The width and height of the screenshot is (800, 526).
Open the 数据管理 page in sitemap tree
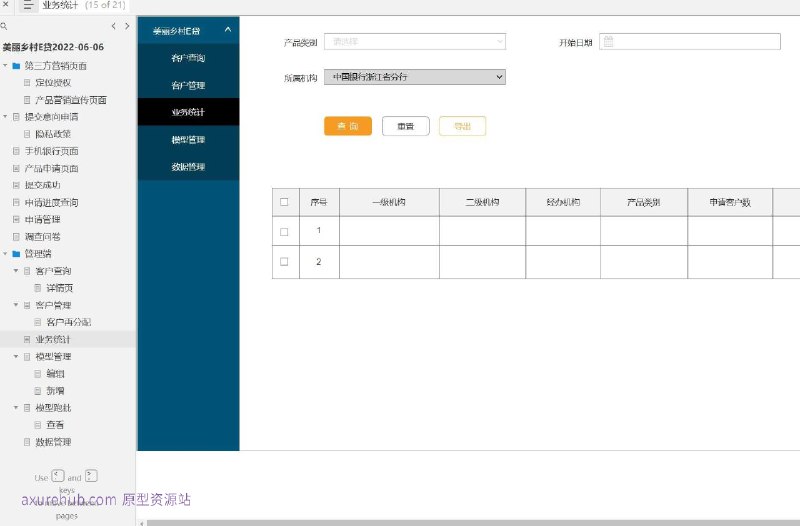pos(53,442)
